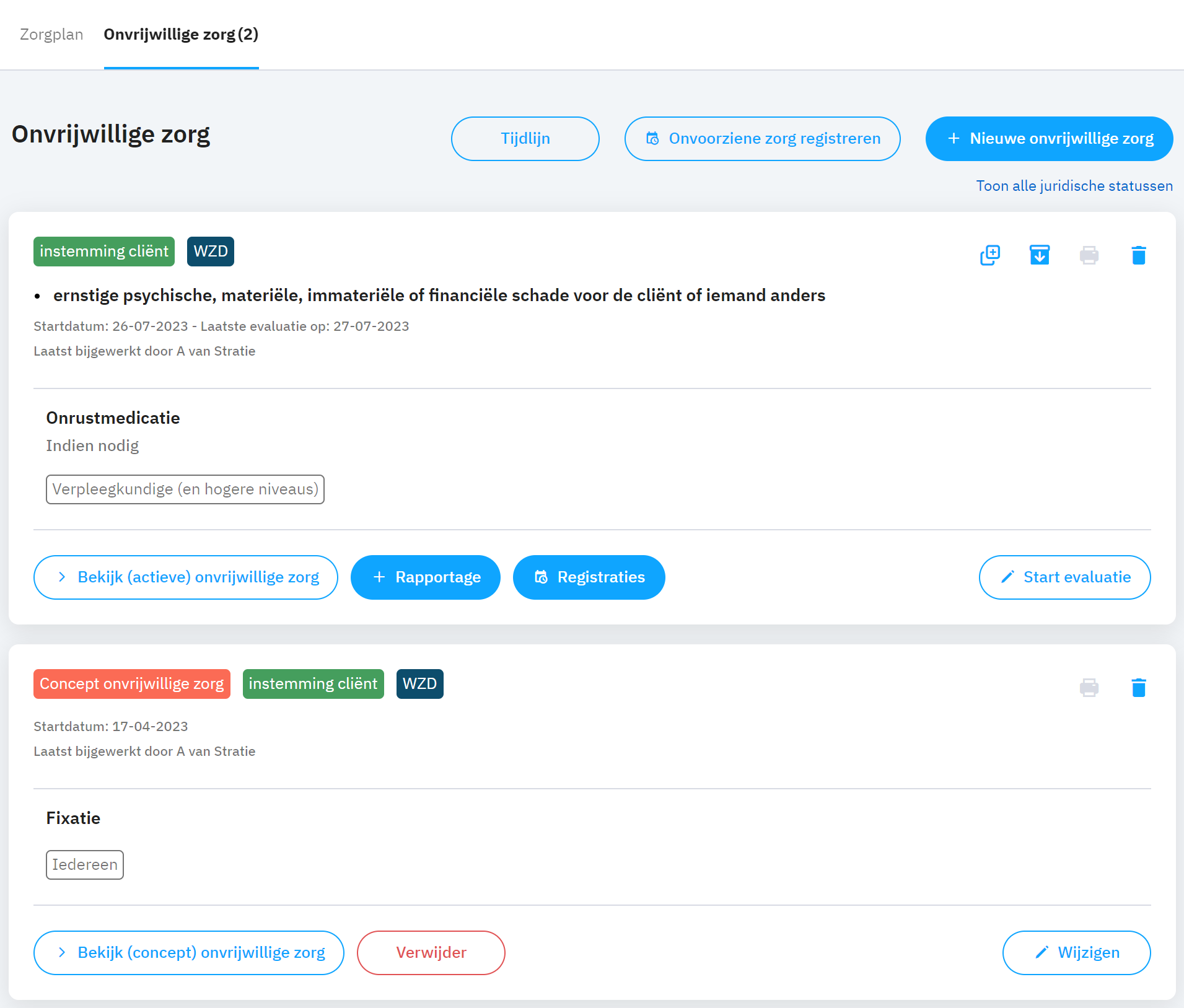Click trash icon on concept Fixatie card
The image size is (1184, 1008).
(1139, 687)
